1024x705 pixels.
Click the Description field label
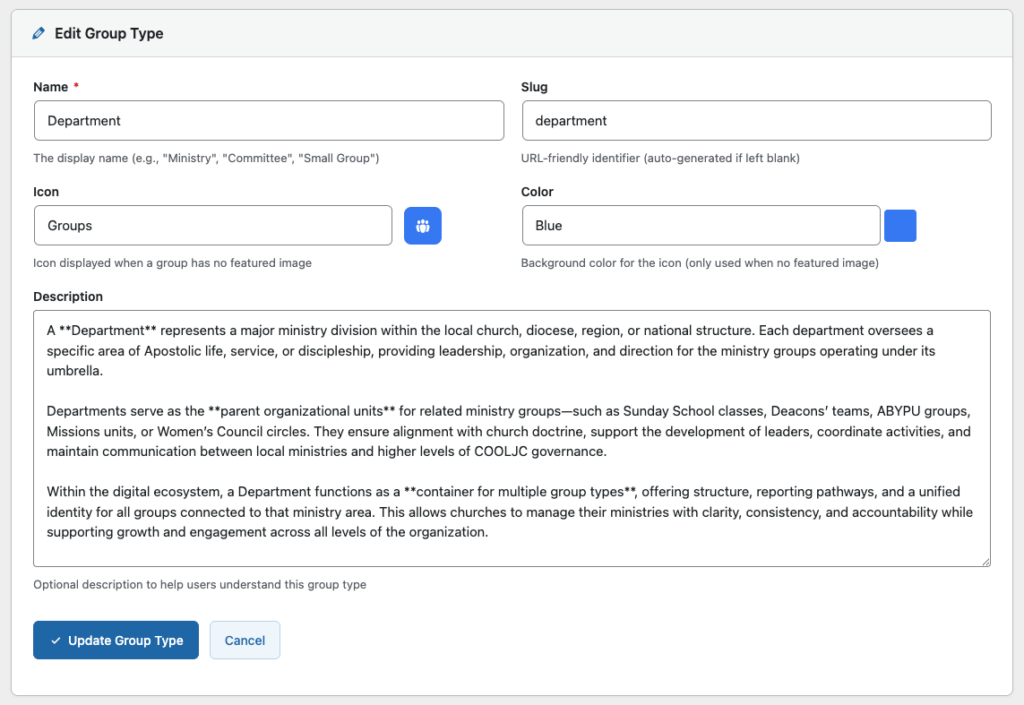pos(68,297)
